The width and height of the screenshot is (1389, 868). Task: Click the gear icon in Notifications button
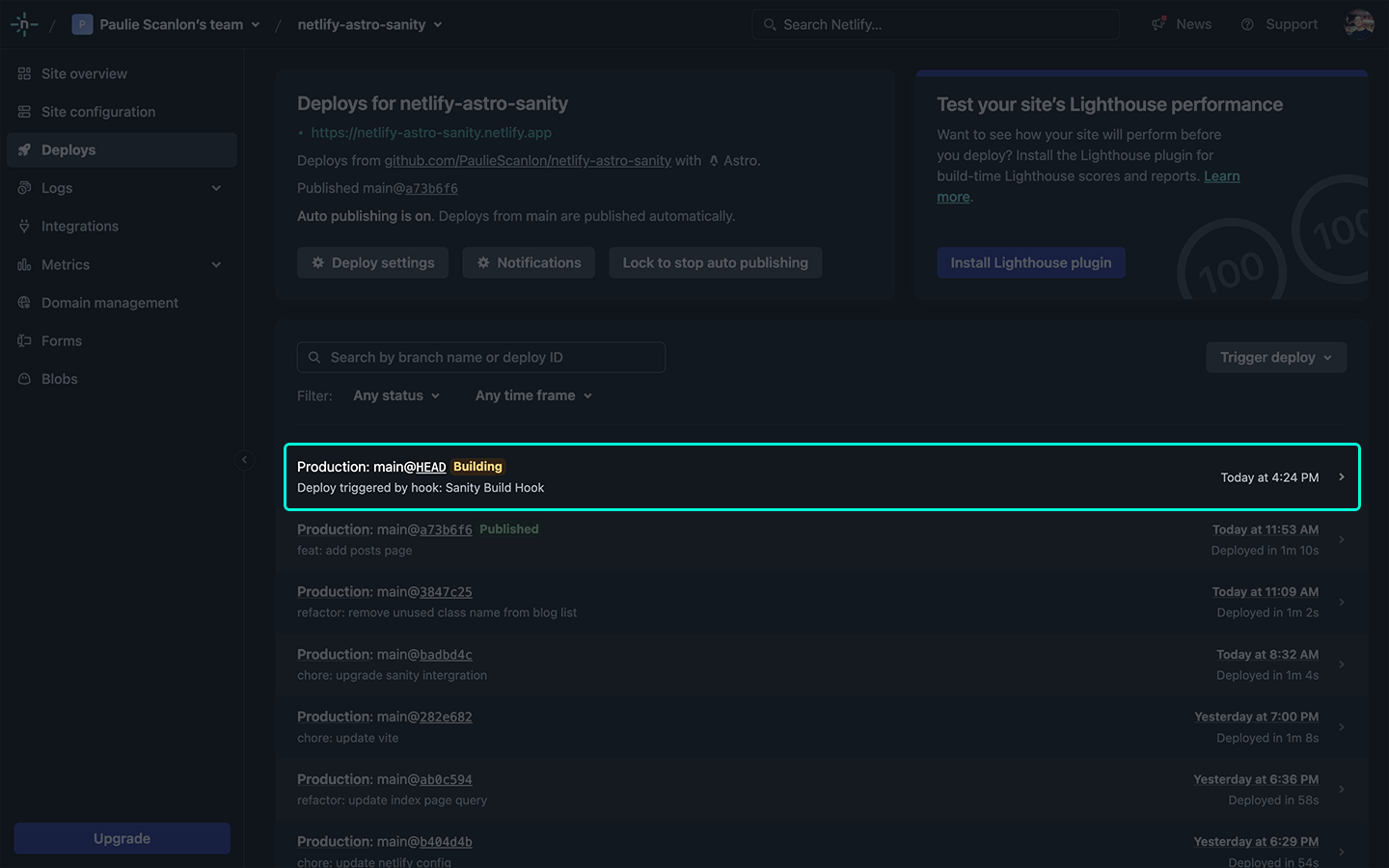coord(483,262)
